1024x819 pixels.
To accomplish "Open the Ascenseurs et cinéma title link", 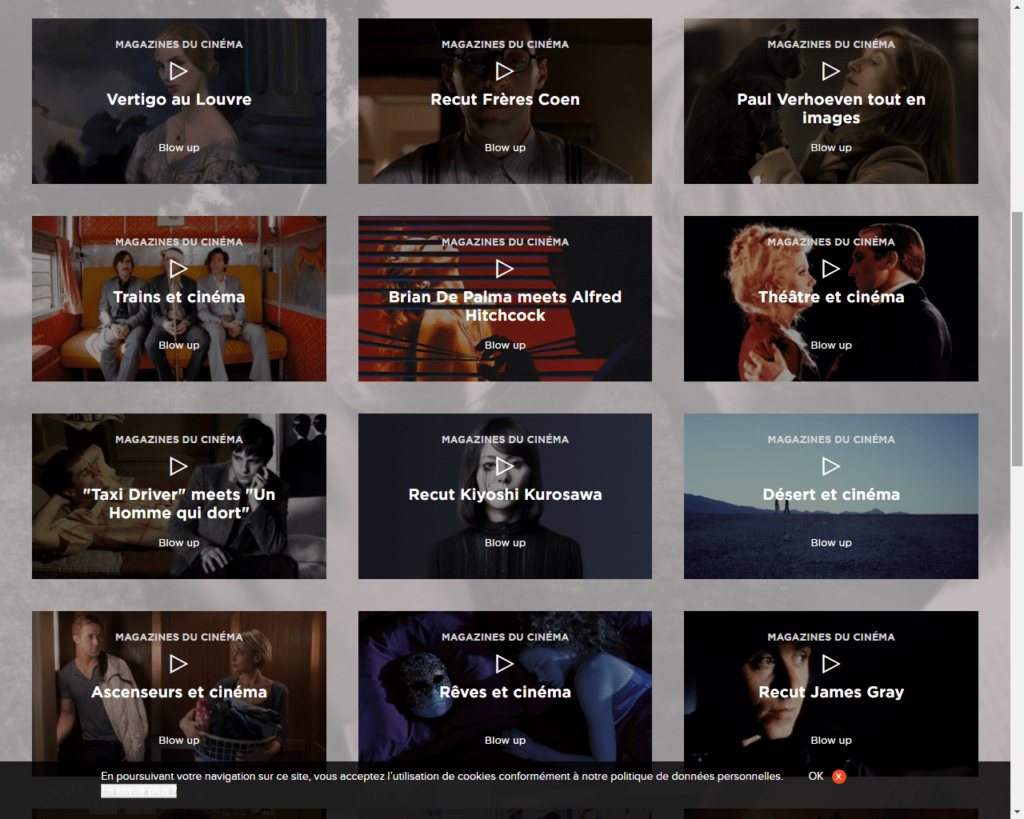I will tap(179, 692).
